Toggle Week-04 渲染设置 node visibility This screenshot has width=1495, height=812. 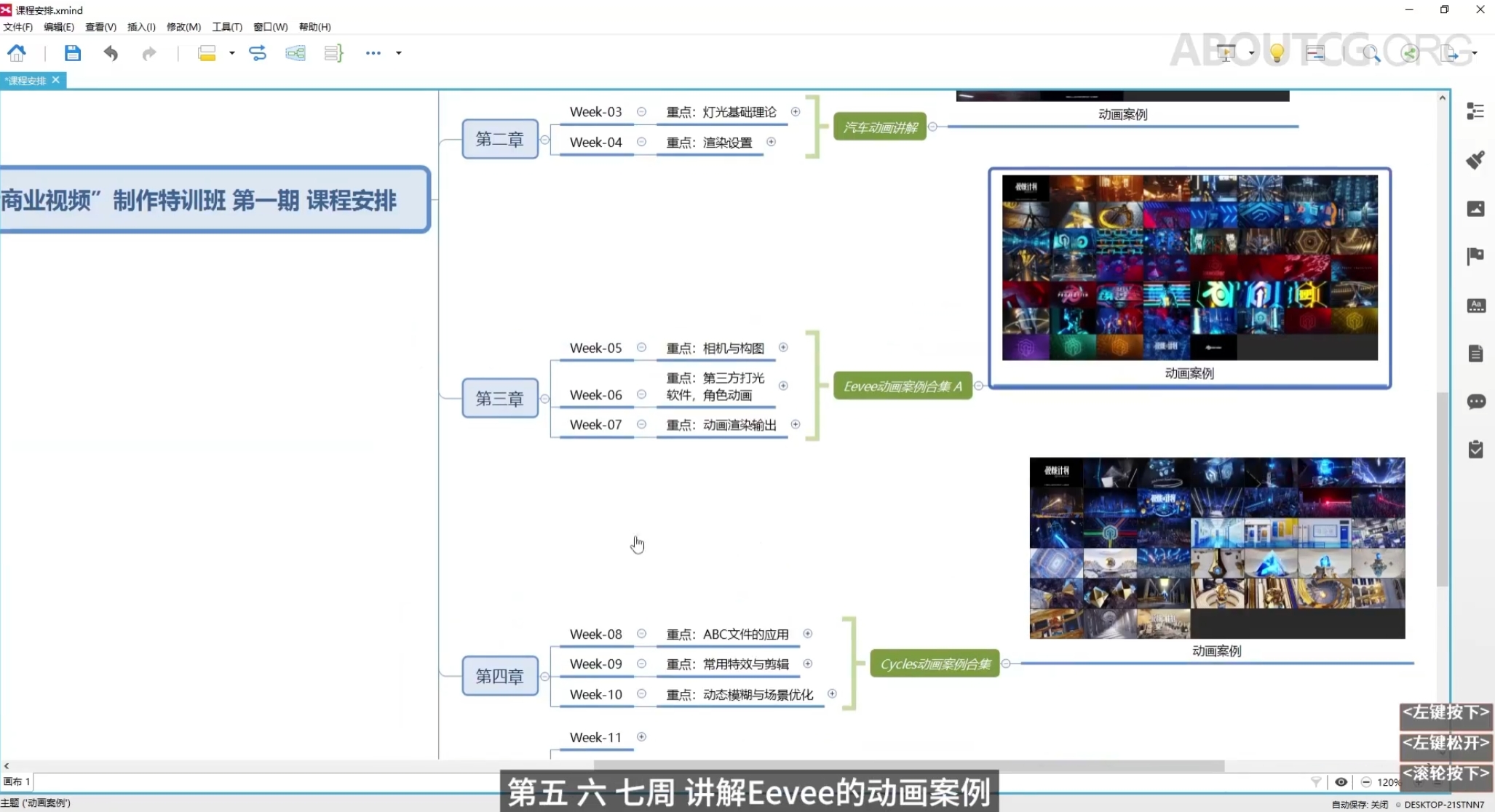[x=771, y=141]
